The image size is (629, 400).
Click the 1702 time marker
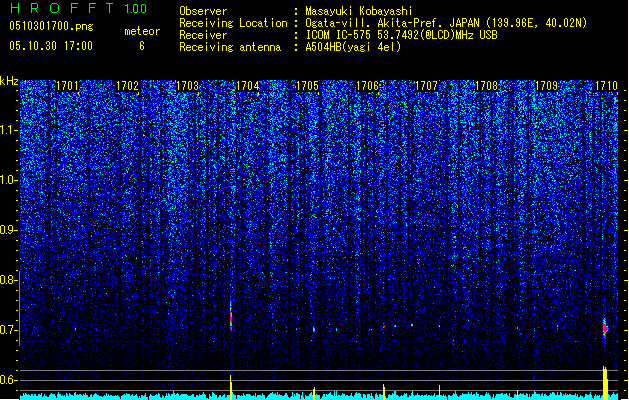[127, 86]
